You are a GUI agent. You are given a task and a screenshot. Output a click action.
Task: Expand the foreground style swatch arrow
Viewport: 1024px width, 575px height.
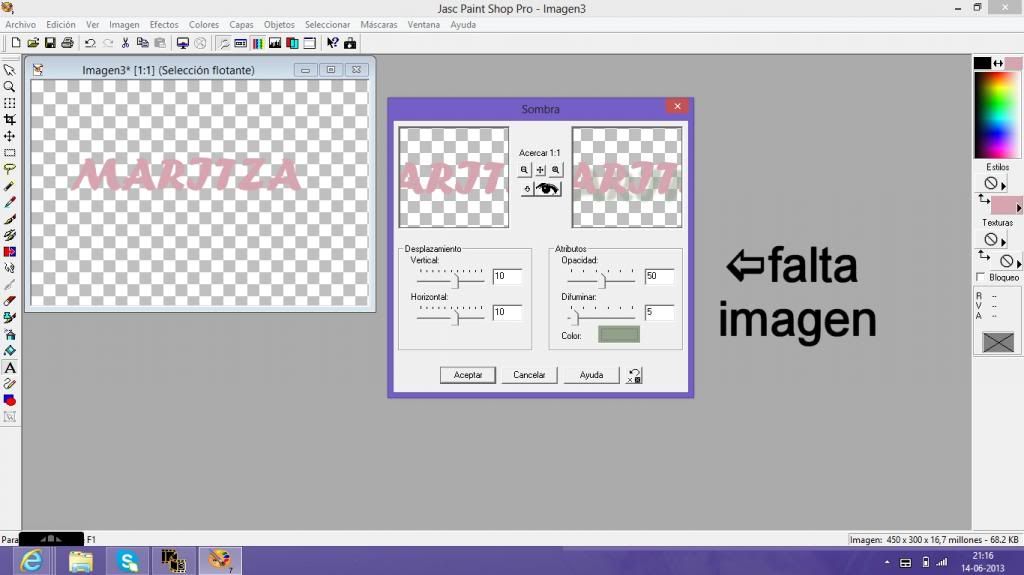[1018, 208]
